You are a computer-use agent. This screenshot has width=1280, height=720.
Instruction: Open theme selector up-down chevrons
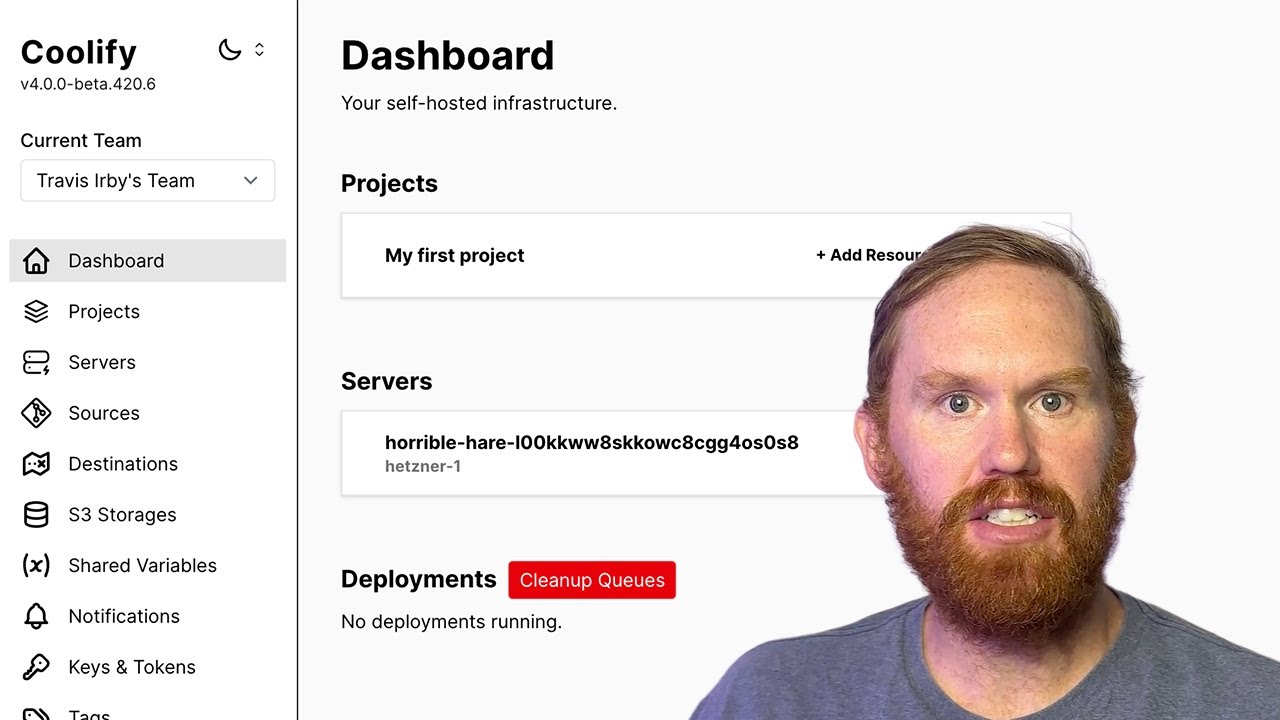[259, 50]
